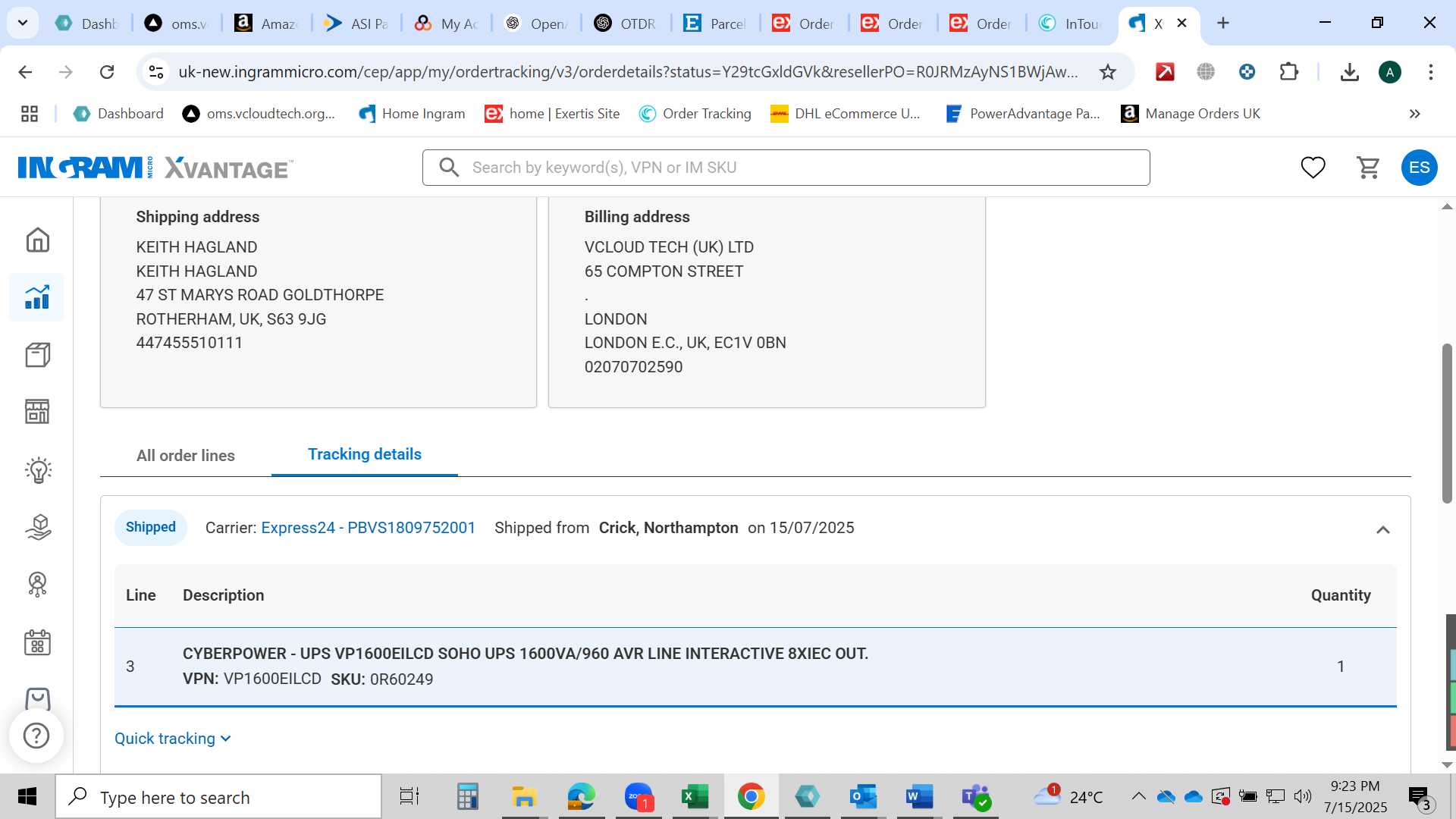Switch to the Amazon browser tab

tap(266, 24)
